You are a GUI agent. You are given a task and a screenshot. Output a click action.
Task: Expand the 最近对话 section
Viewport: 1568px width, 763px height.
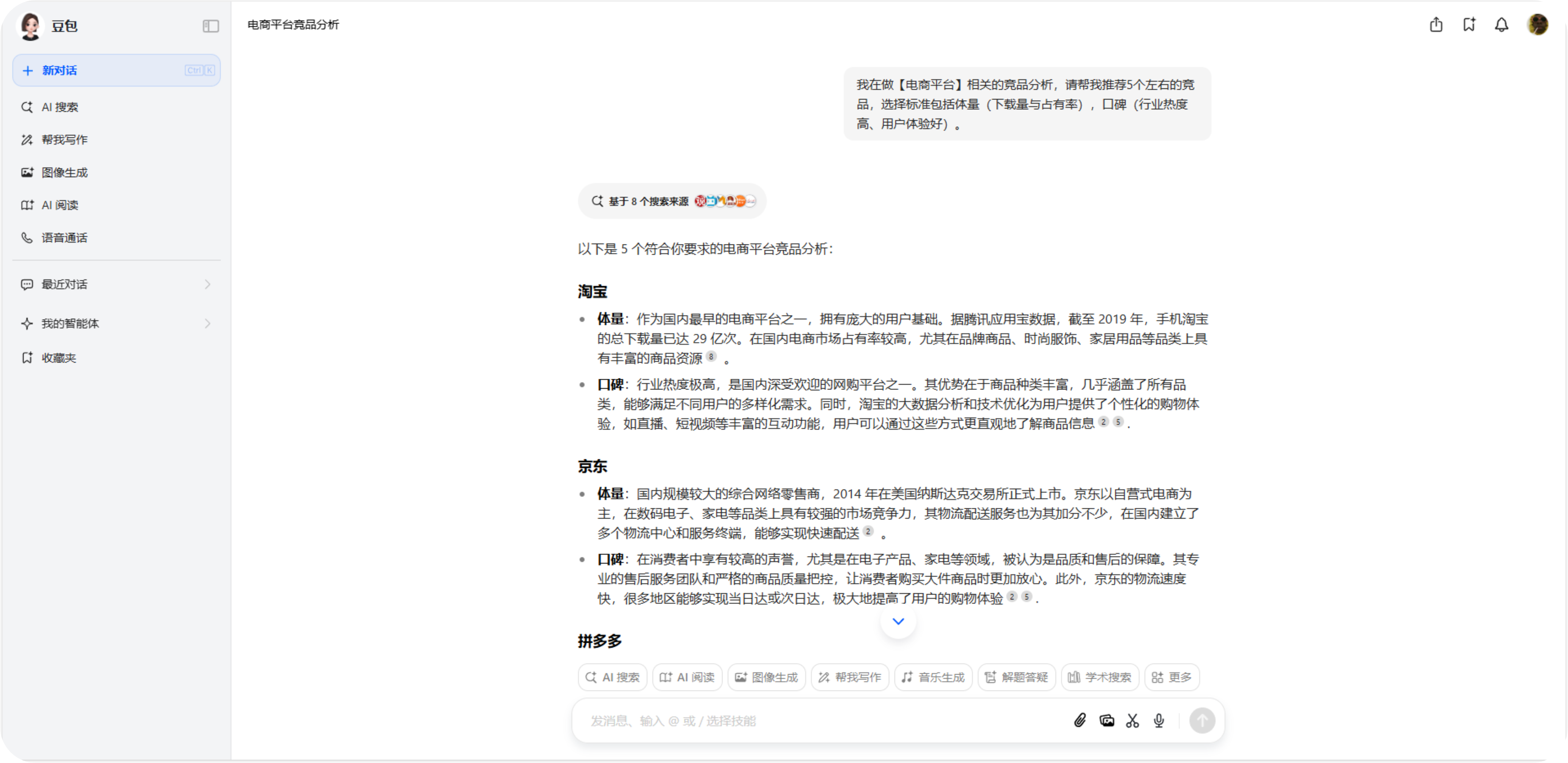pyautogui.click(x=207, y=284)
